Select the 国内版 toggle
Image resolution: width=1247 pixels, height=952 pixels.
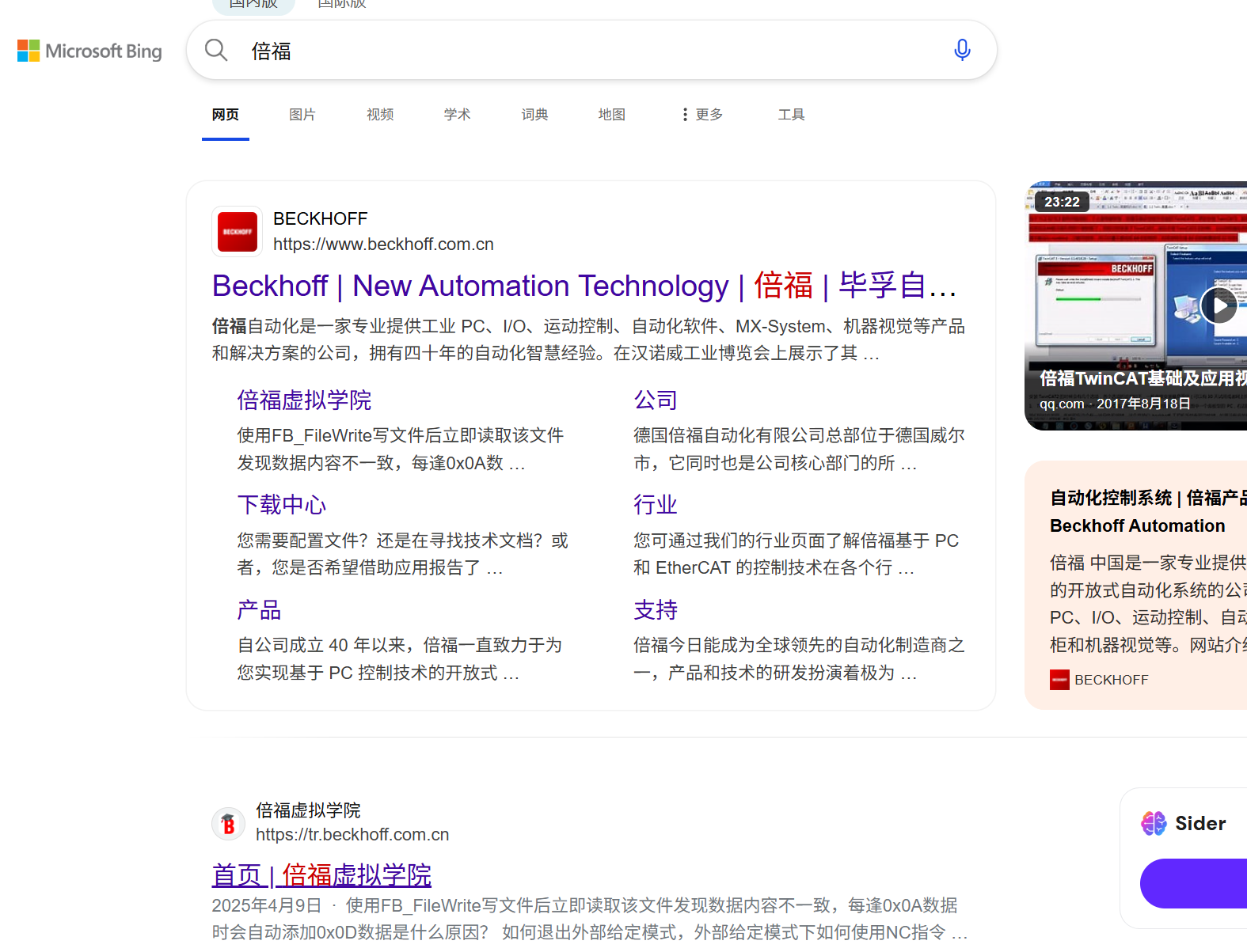[x=253, y=4]
